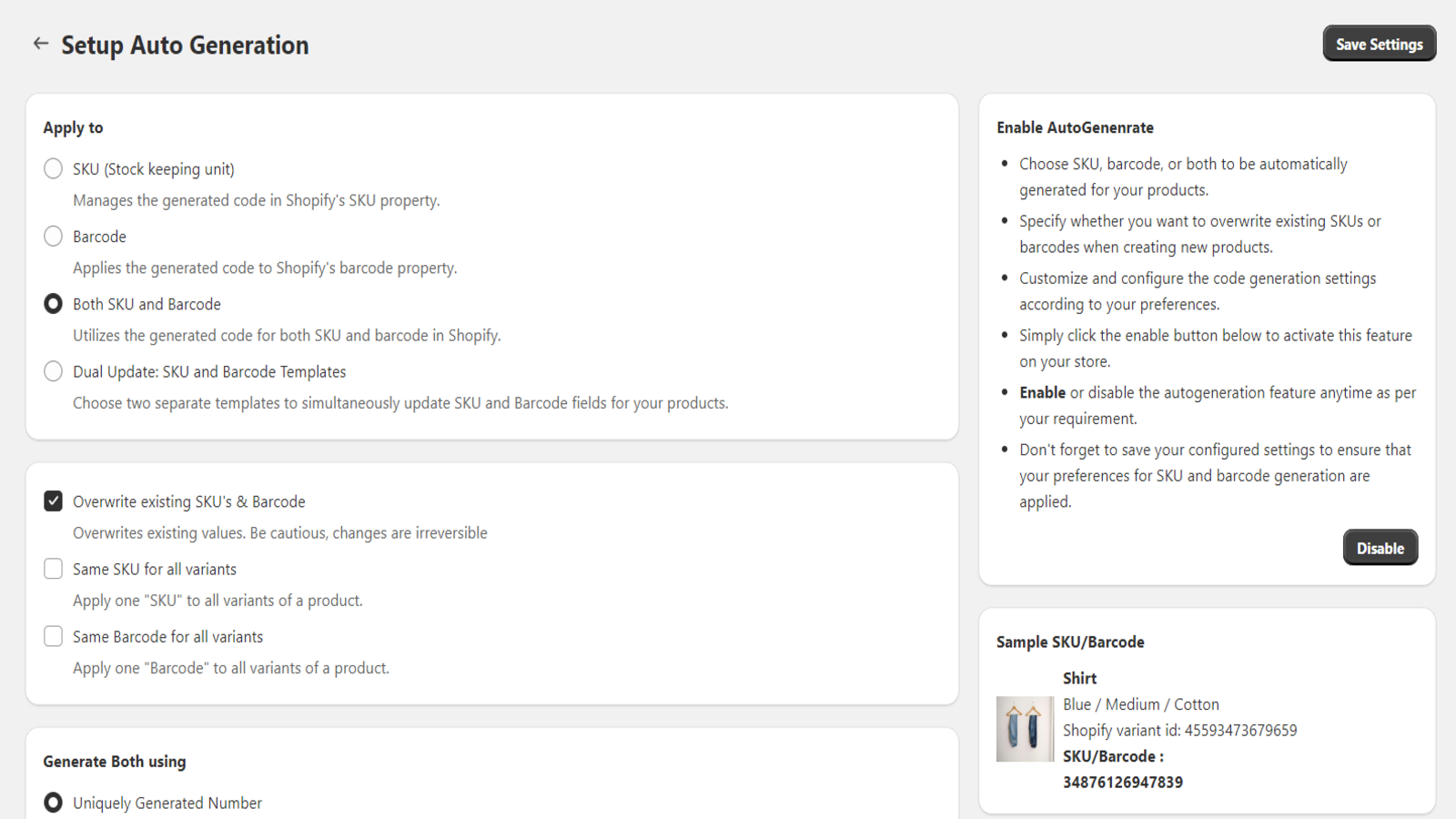
Task: Enable Same Barcode for all variants
Action: [53, 636]
